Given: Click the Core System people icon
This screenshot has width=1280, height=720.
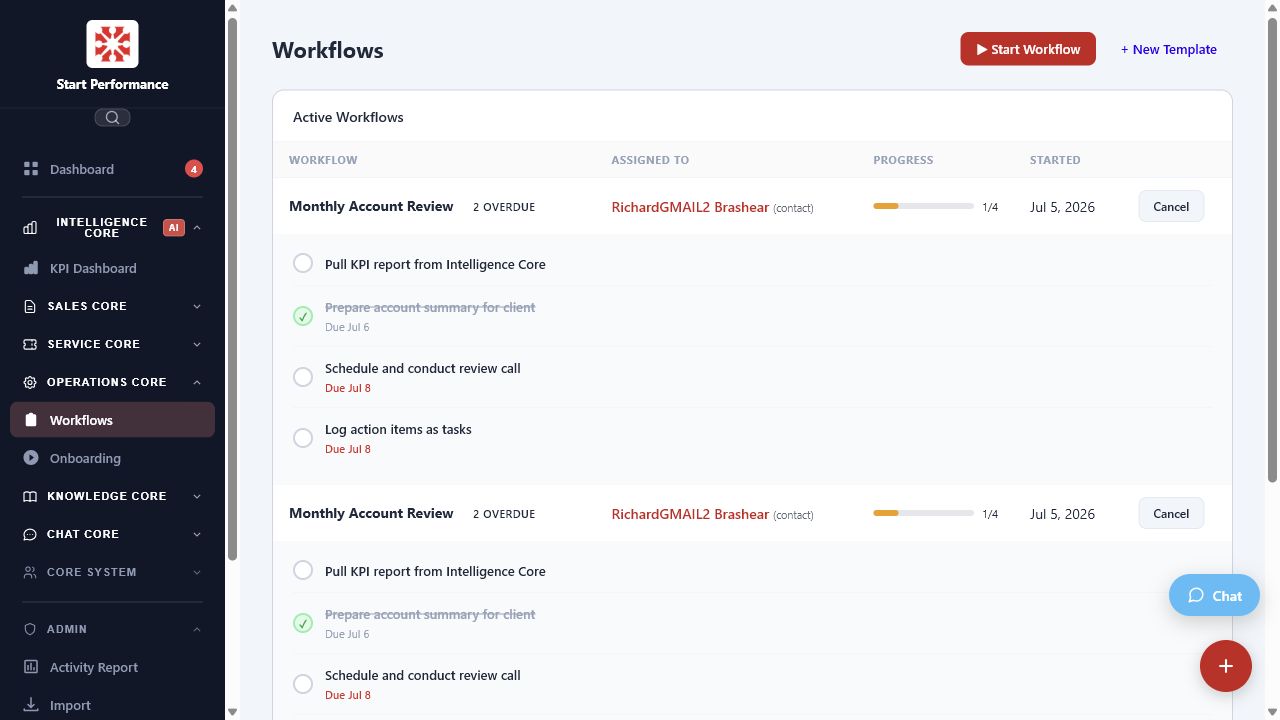Looking at the screenshot, I should click(x=29, y=572).
